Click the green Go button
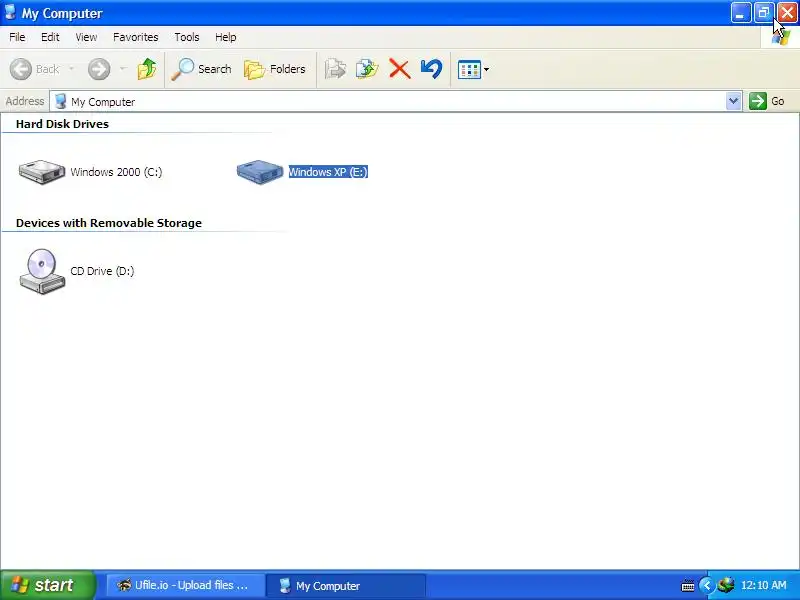 pos(766,101)
